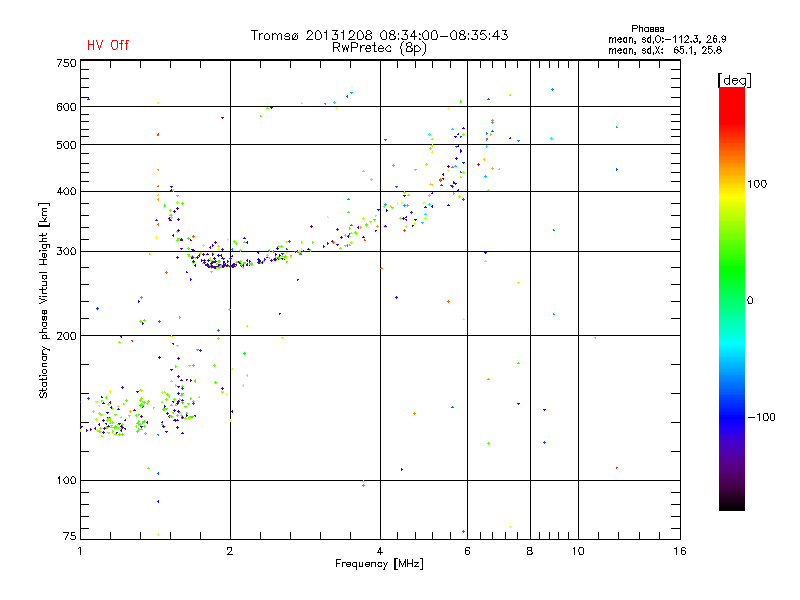The height and width of the screenshot is (600, 800).
Task: Select the 'mean, sd,O:-112.3, 26.9' line
Action: 667,39
